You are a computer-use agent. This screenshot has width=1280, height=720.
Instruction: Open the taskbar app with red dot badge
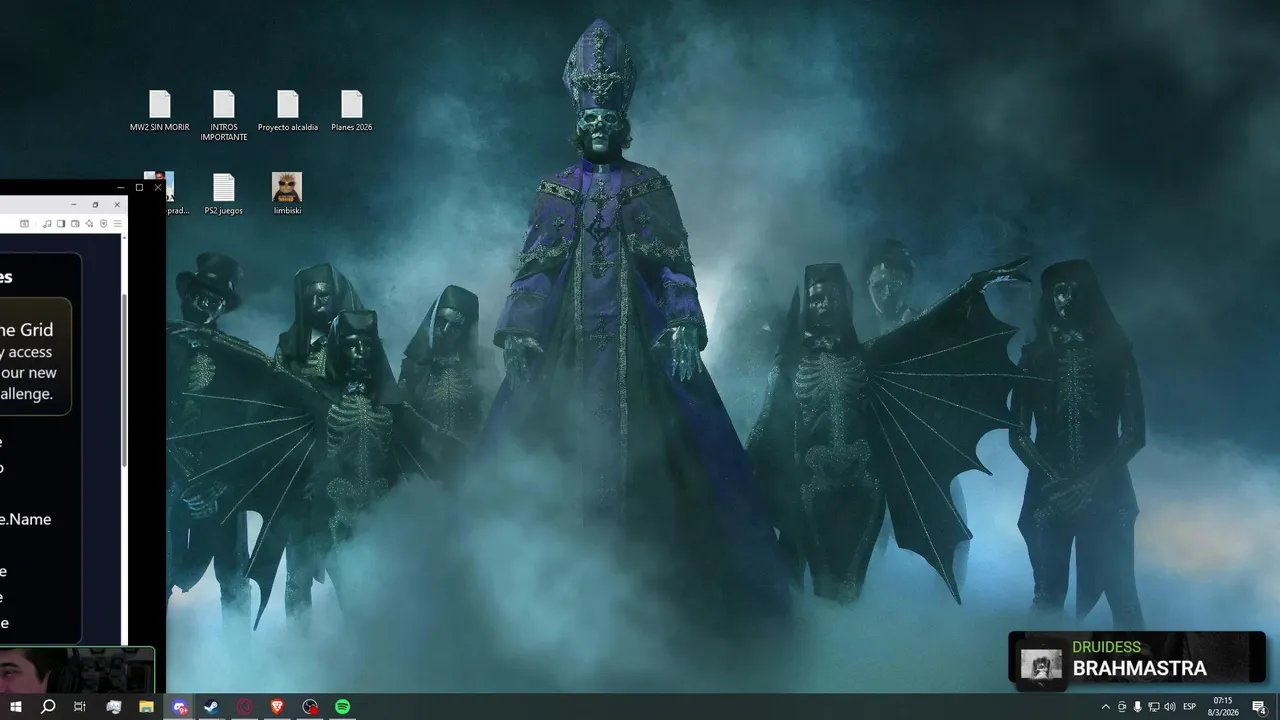pos(310,707)
